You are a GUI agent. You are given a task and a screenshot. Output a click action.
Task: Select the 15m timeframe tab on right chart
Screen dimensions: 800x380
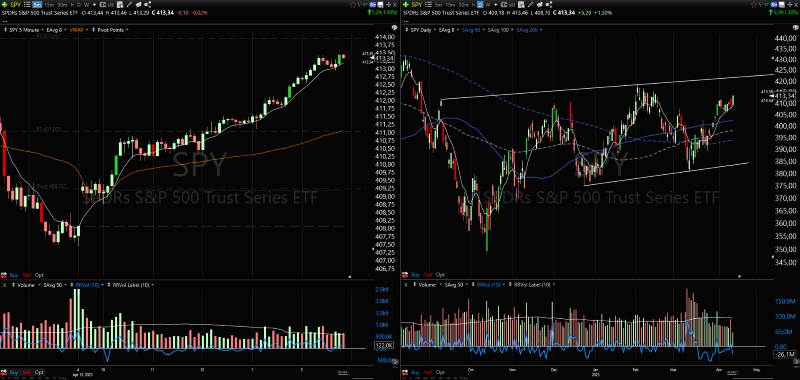[451, 5]
